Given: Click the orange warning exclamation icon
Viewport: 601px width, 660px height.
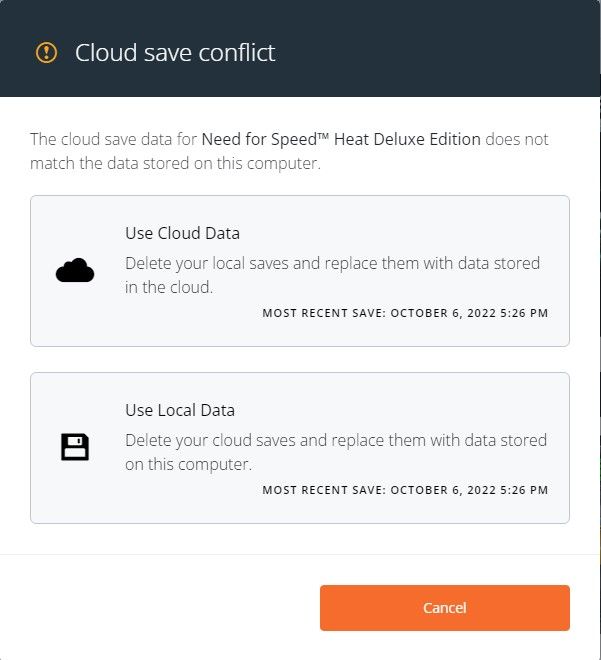Looking at the screenshot, I should (46, 52).
